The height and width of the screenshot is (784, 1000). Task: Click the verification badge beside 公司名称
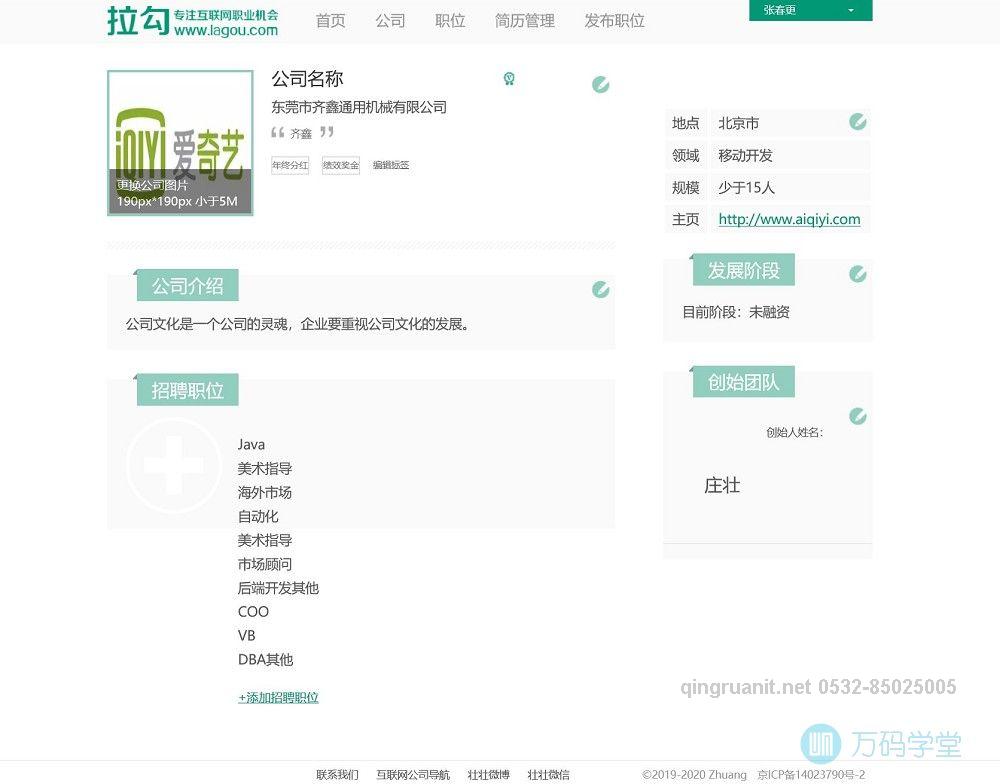tap(510, 78)
